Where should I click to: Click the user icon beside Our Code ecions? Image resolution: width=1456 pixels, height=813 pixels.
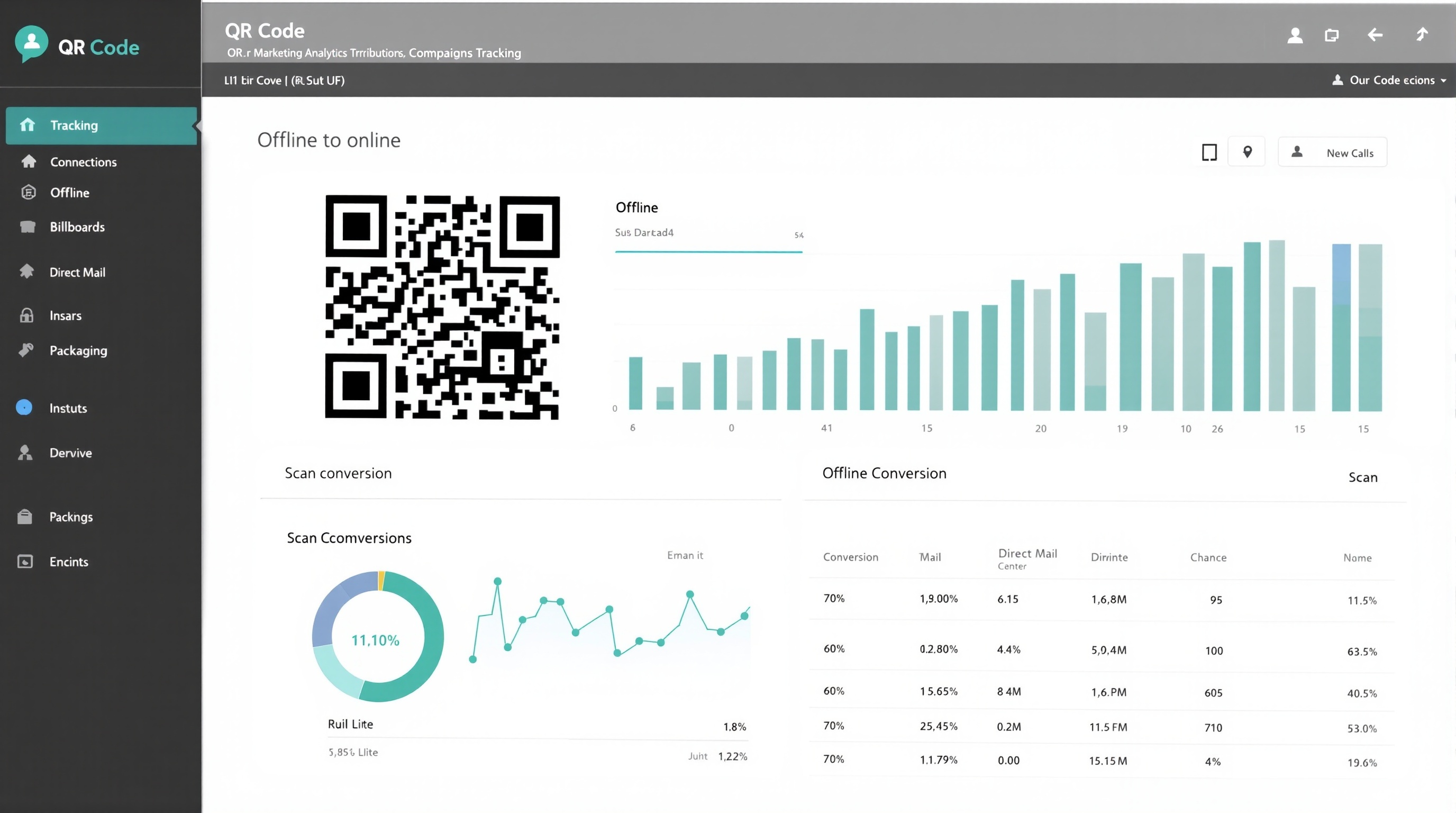1337,80
